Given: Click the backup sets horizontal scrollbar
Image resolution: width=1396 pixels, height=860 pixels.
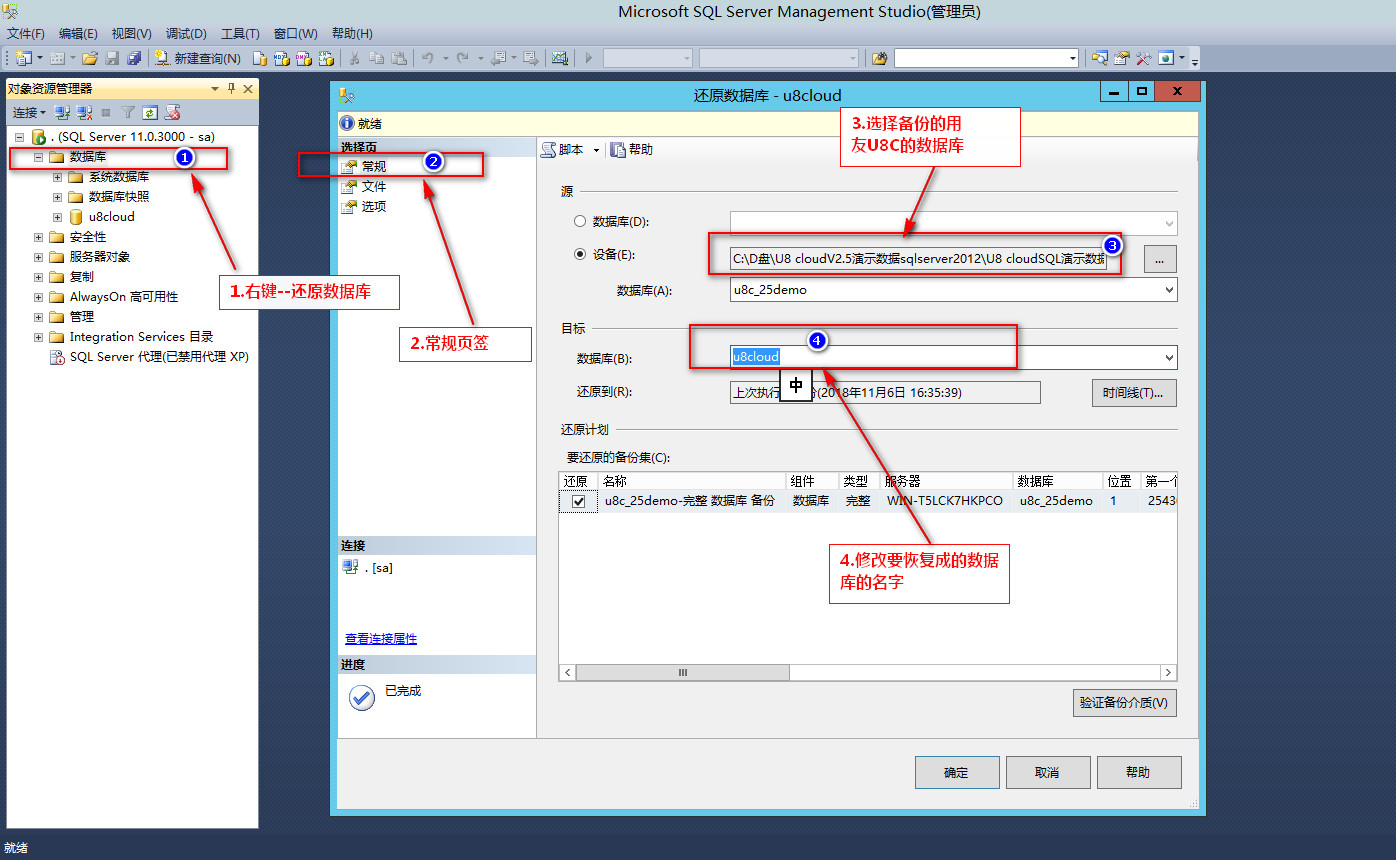Looking at the screenshot, I should 683,673.
